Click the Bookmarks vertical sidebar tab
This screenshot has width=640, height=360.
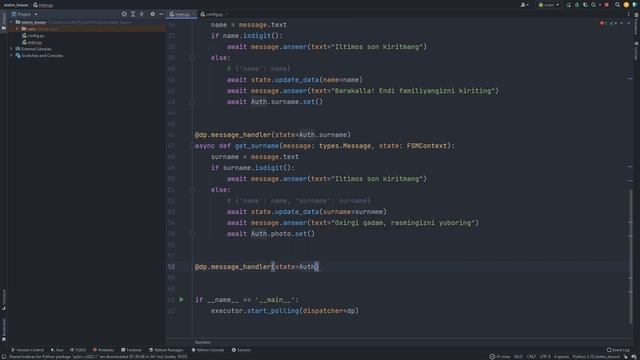coord(4,330)
